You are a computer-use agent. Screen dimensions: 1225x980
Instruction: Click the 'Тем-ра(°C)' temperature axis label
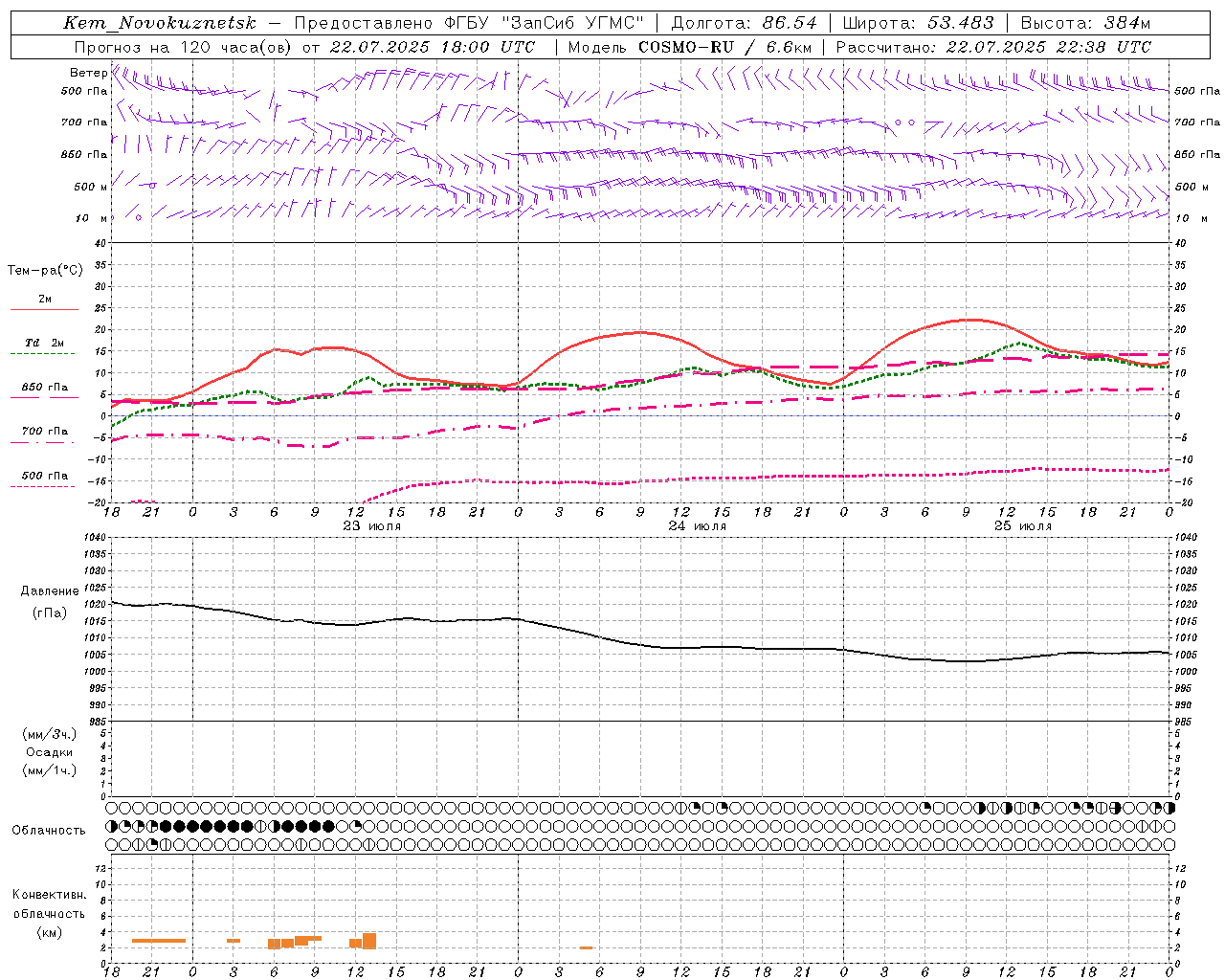45,271
